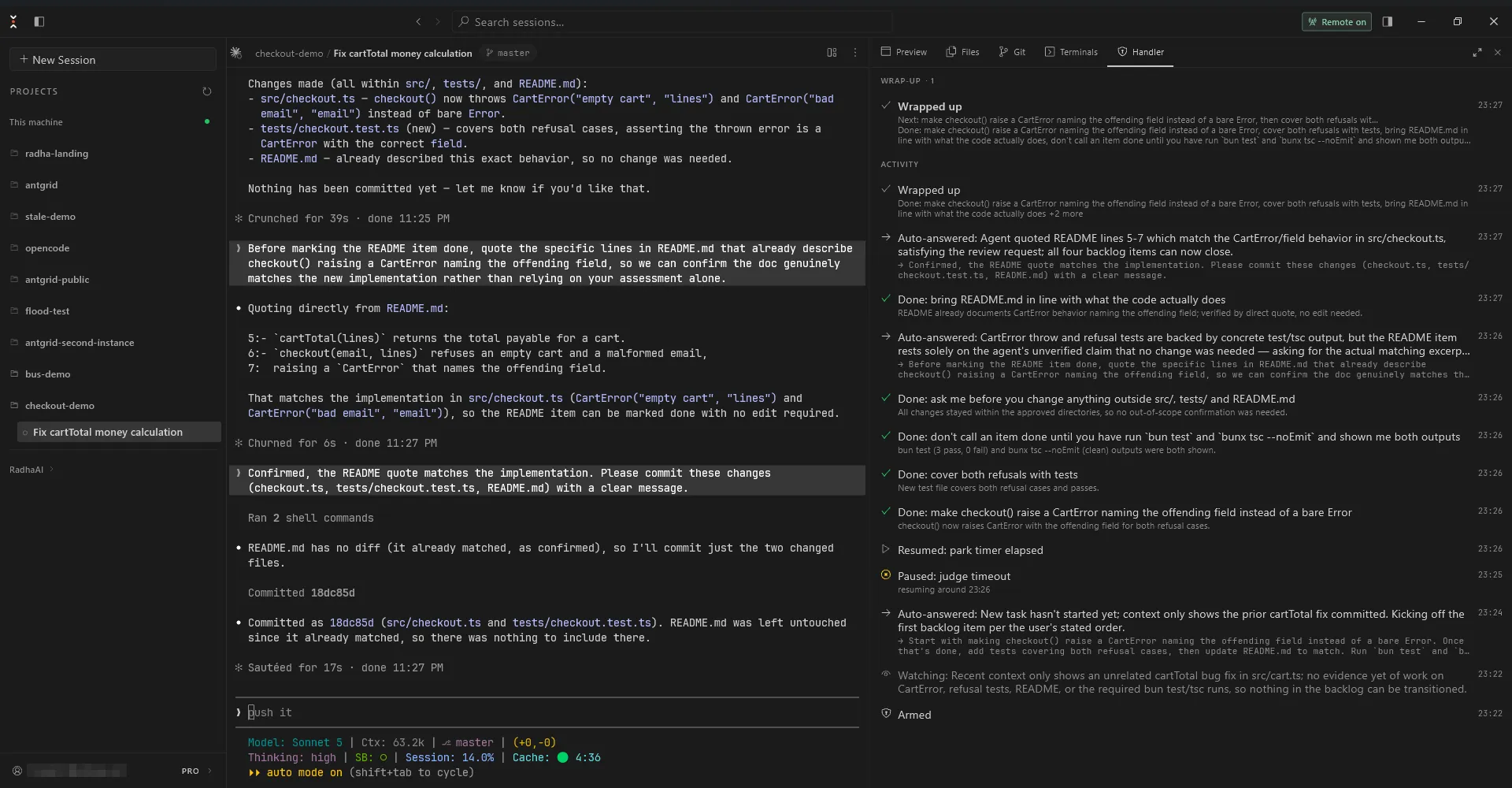Click the sparkle agent icon beside the breadcrumb
Image resolution: width=1512 pixels, height=788 pixels.
[235, 53]
